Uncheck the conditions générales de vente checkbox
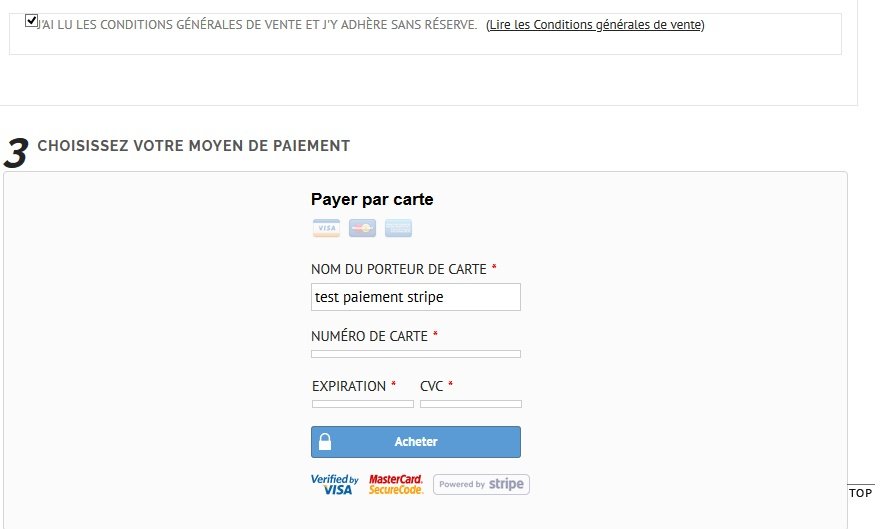This screenshot has height=529, width=889. [x=31, y=21]
